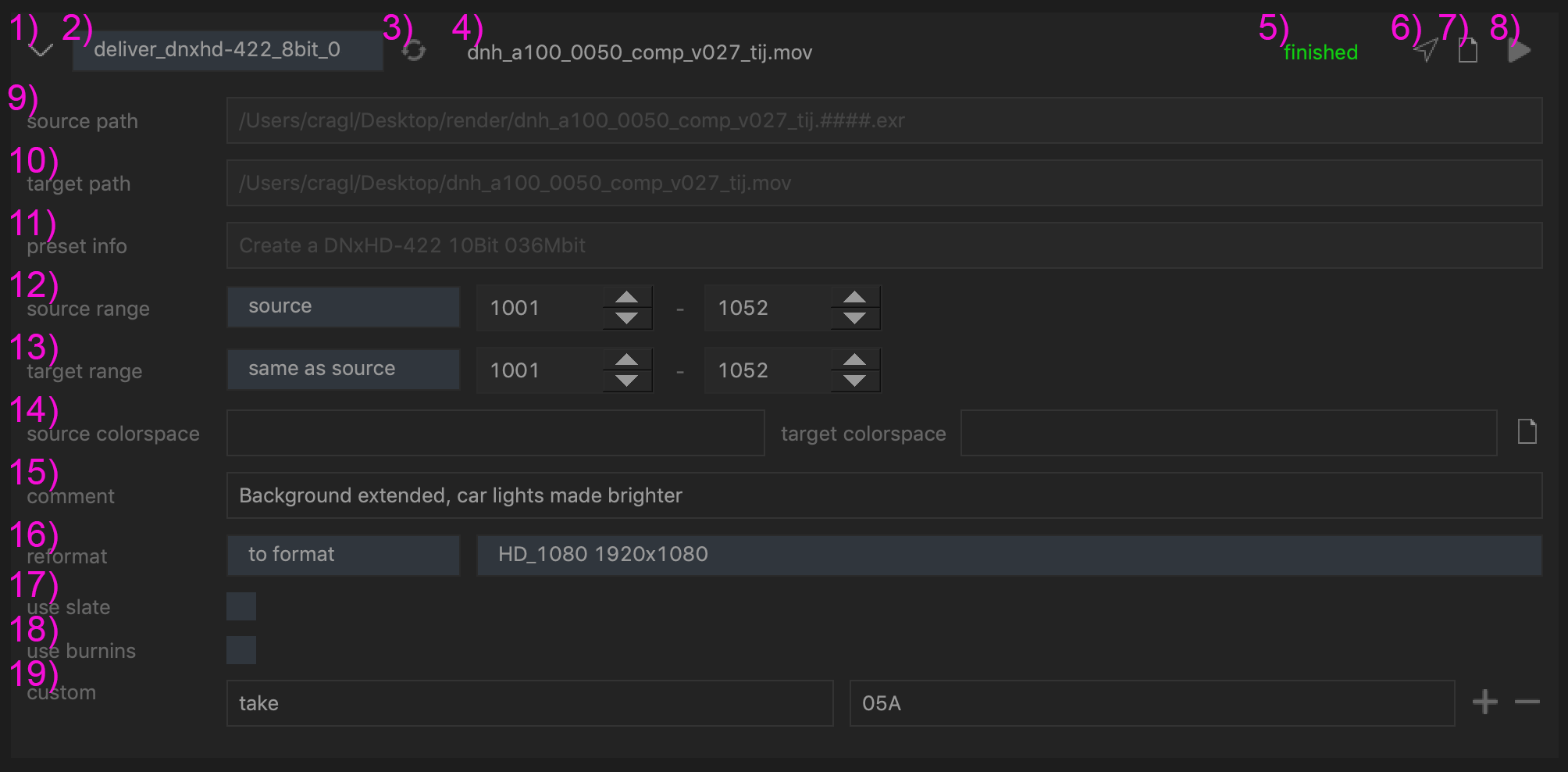Click the refresh arrows icon
Viewport: 1568px width, 772px height.
click(414, 51)
